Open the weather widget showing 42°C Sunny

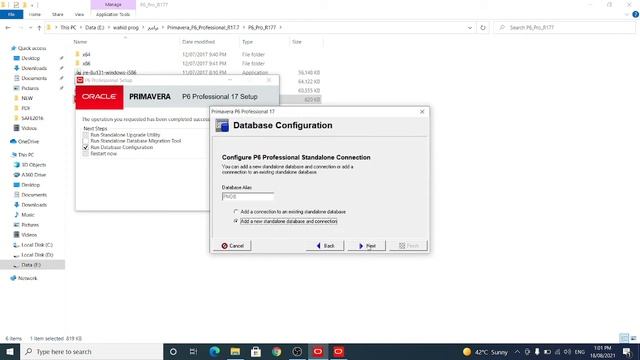point(485,351)
